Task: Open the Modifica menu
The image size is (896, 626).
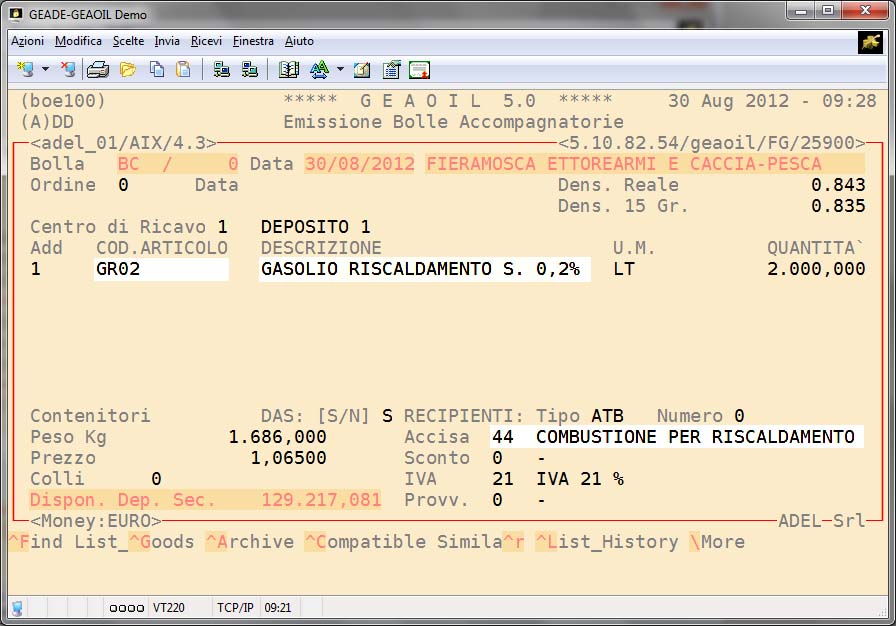Action: click(x=78, y=41)
